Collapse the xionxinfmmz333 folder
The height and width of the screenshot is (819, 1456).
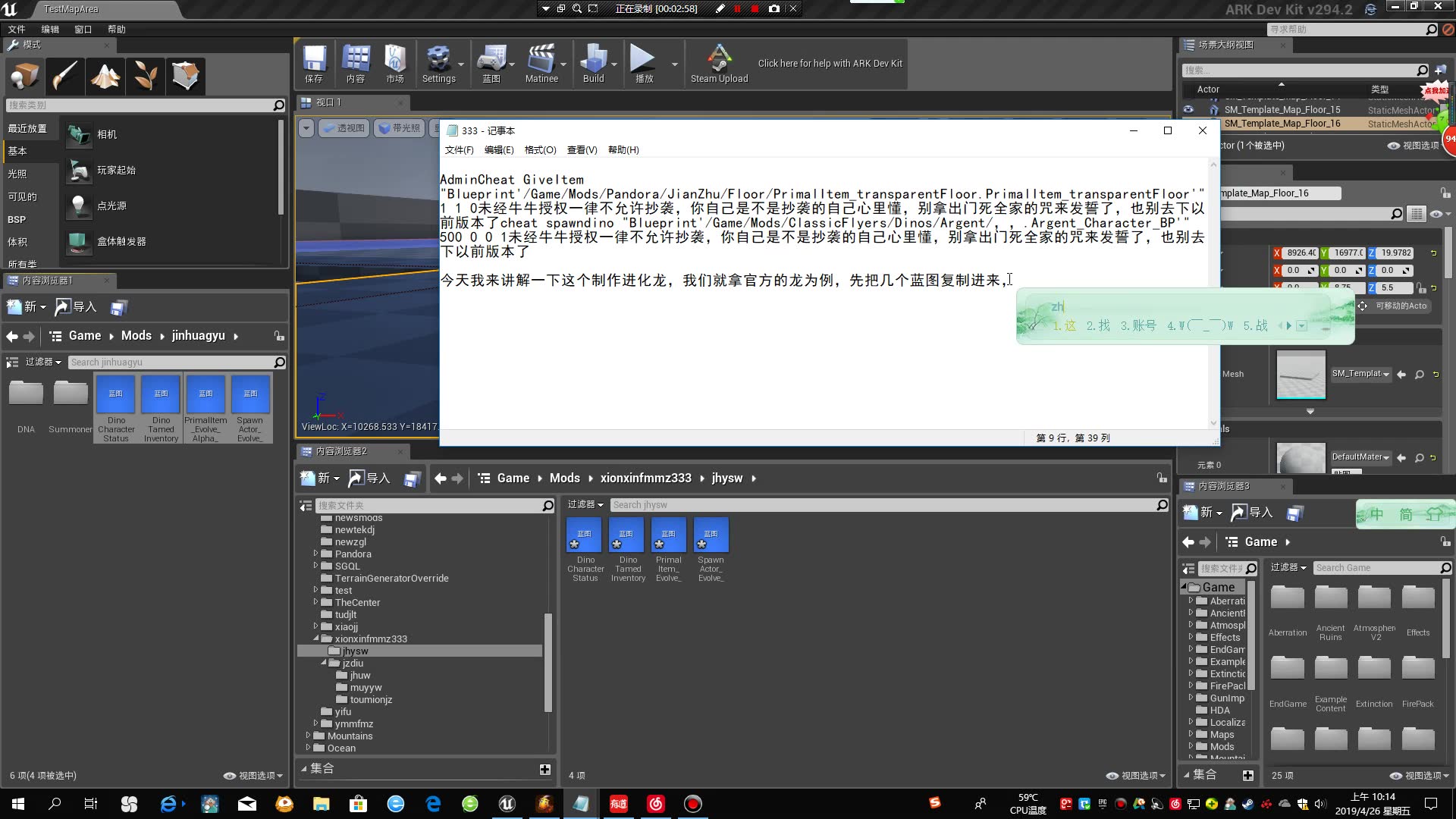point(318,639)
